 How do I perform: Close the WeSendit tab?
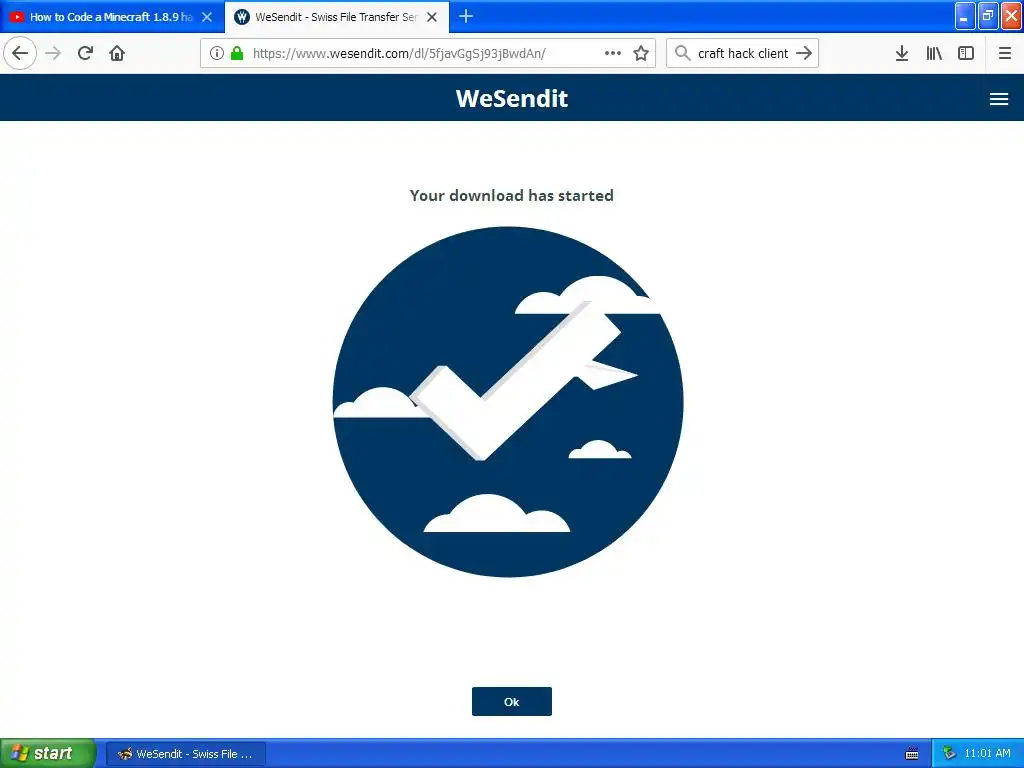pos(432,17)
